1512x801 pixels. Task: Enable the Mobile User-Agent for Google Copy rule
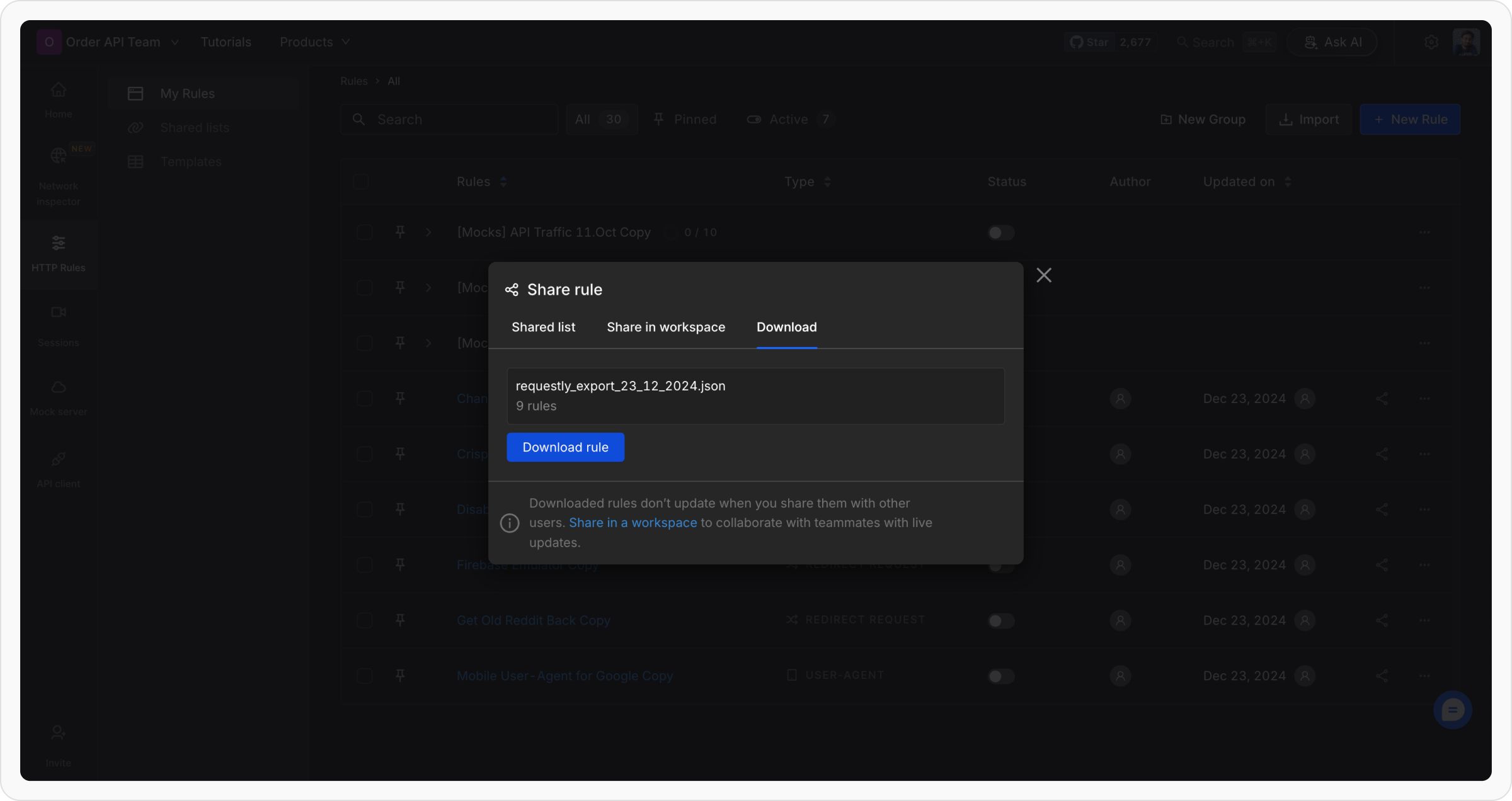[x=1000, y=676]
